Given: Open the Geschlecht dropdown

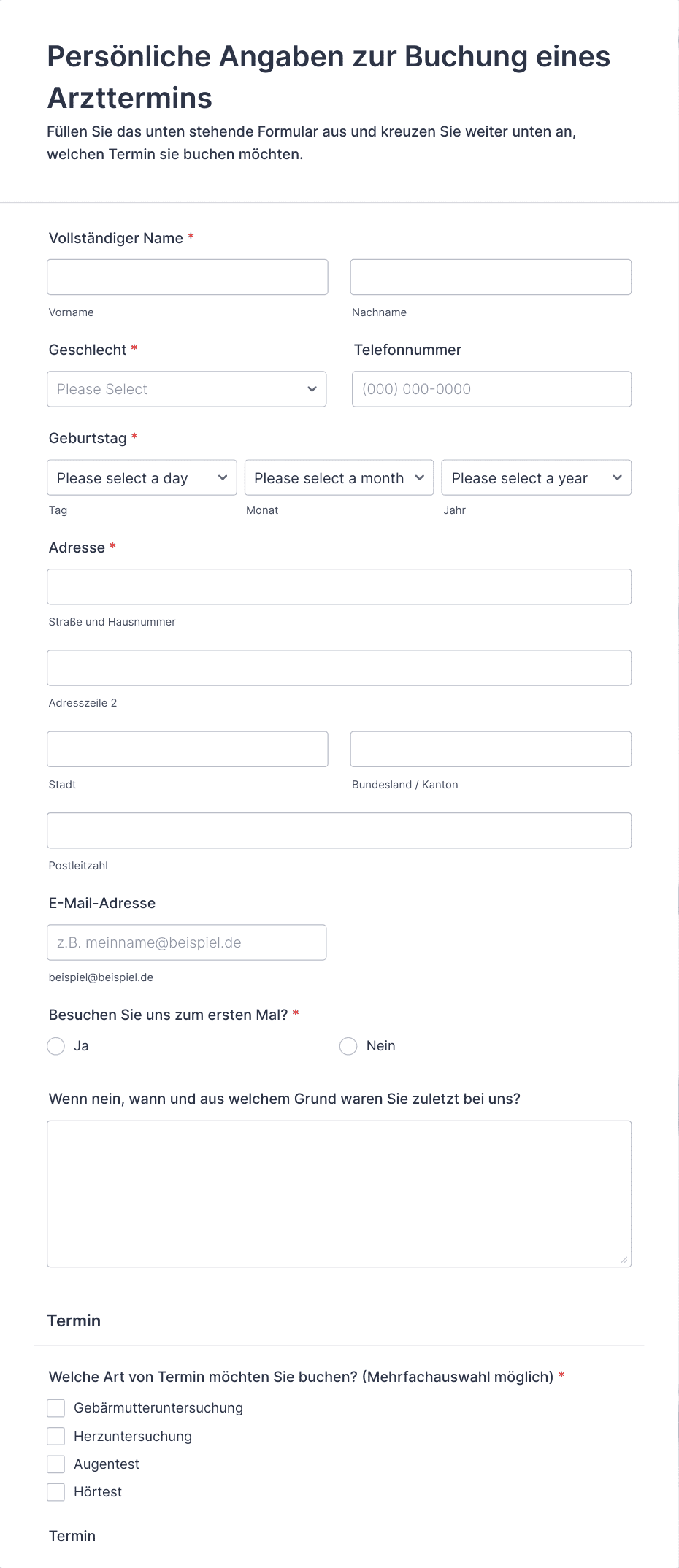Looking at the screenshot, I should coord(187,389).
